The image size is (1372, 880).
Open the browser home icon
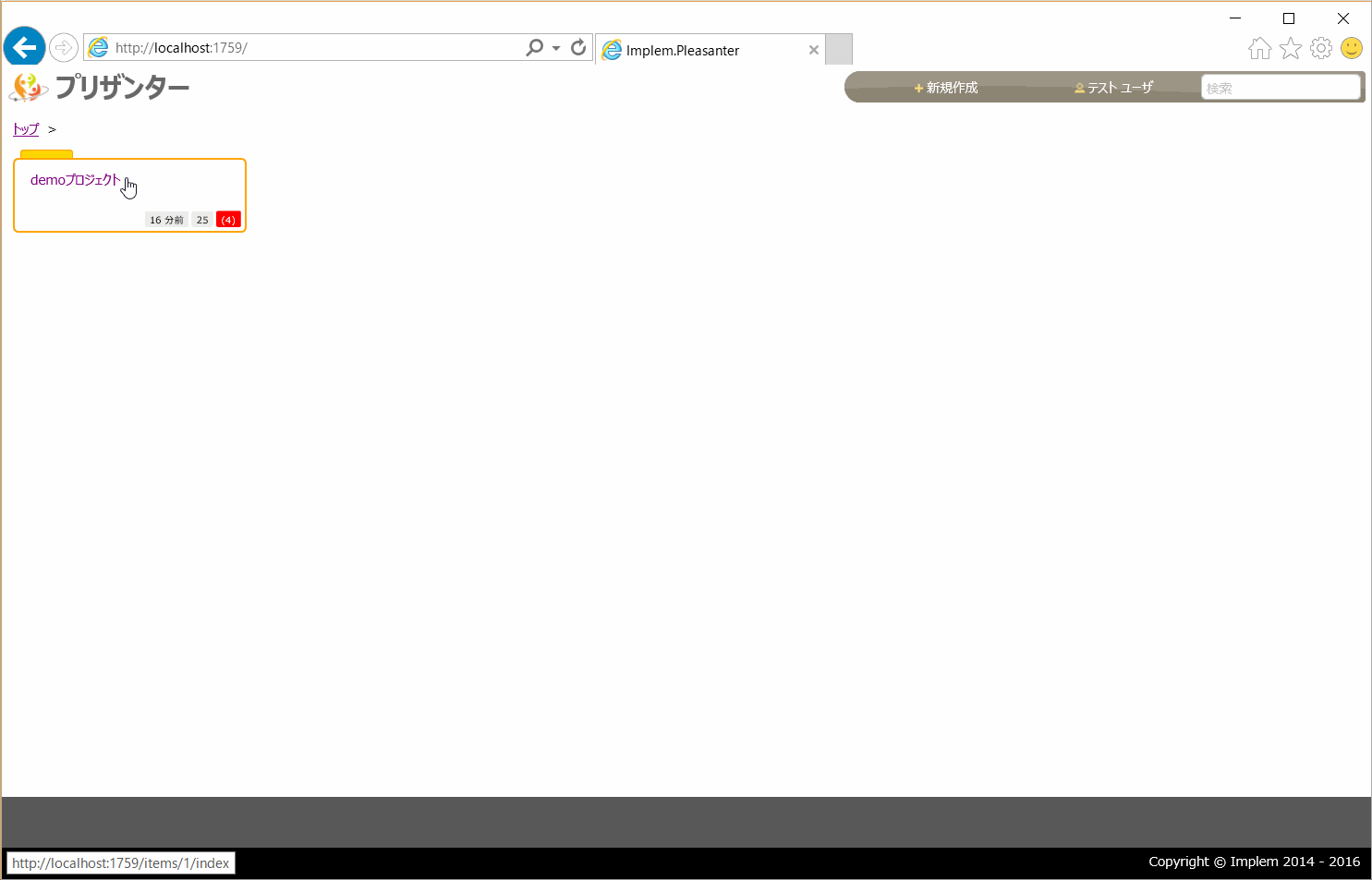coord(1260,48)
